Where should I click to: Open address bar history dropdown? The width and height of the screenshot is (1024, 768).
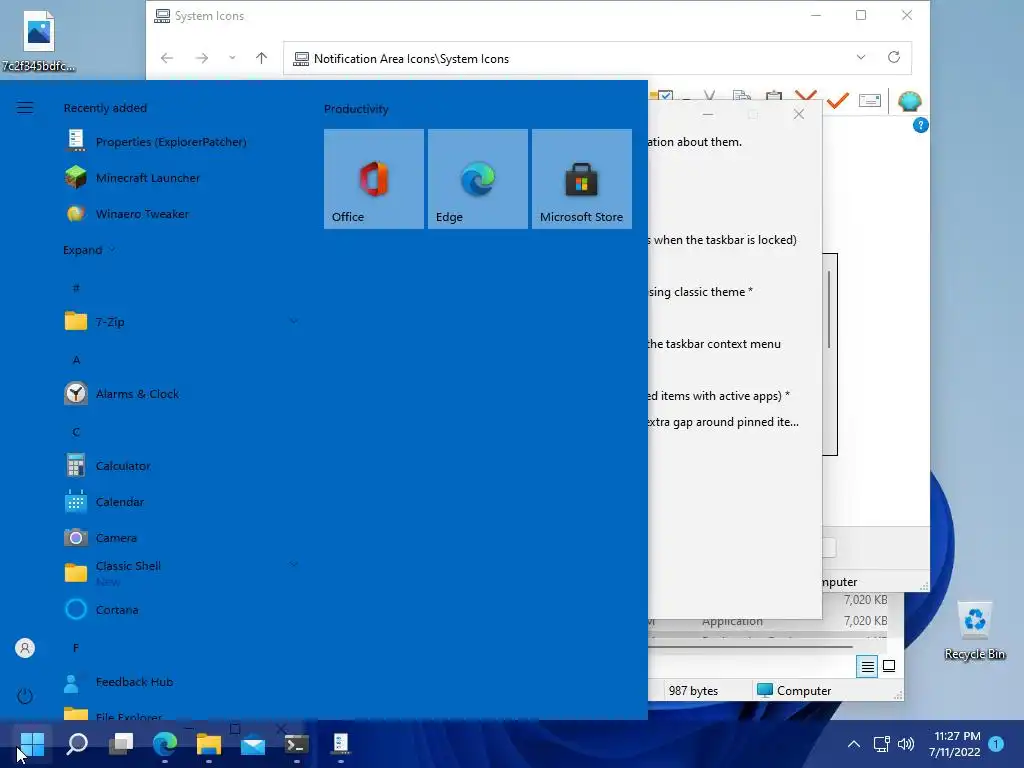(x=861, y=57)
